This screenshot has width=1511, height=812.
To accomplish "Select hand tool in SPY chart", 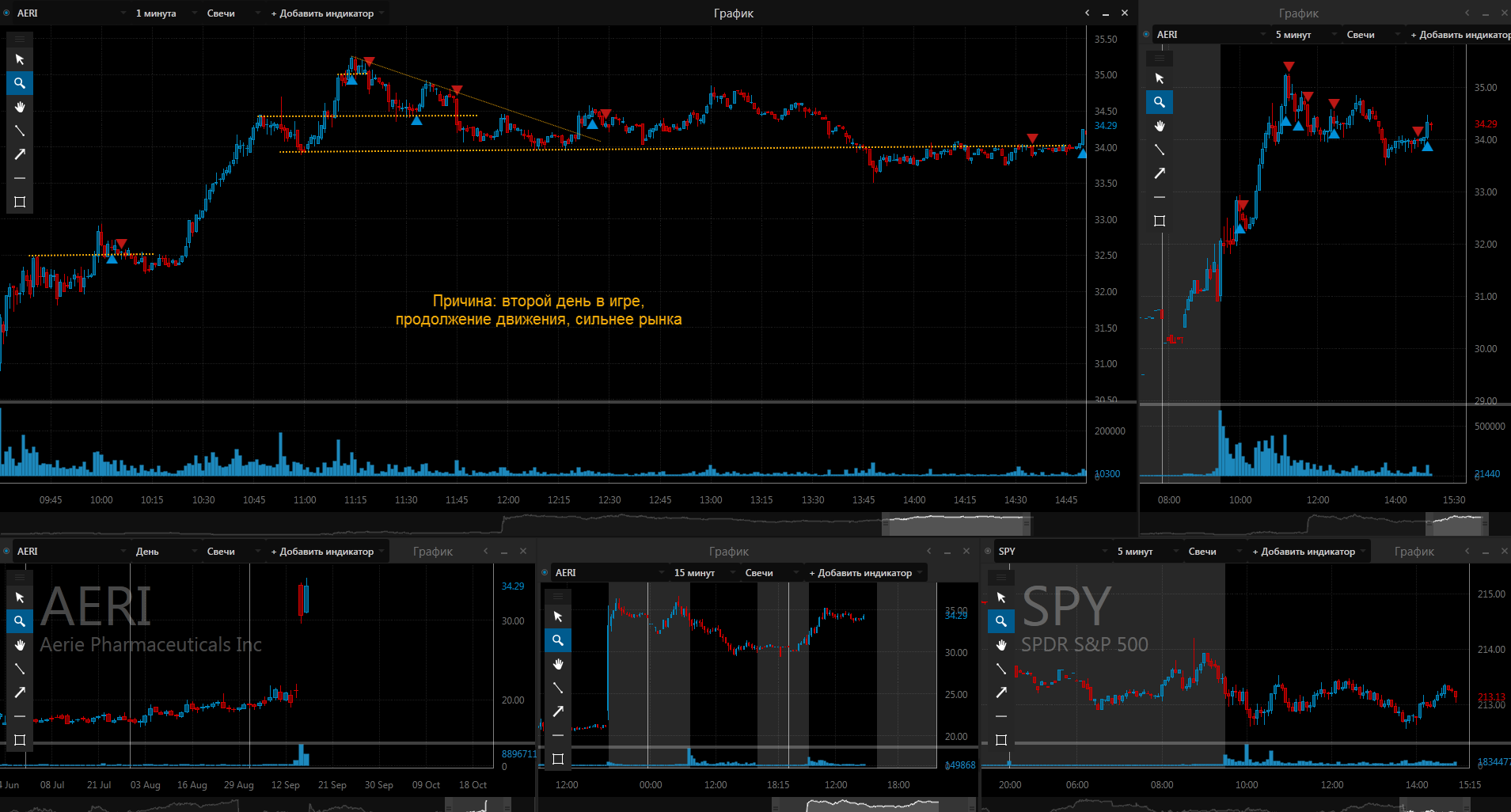I will pyautogui.click(x=1001, y=645).
